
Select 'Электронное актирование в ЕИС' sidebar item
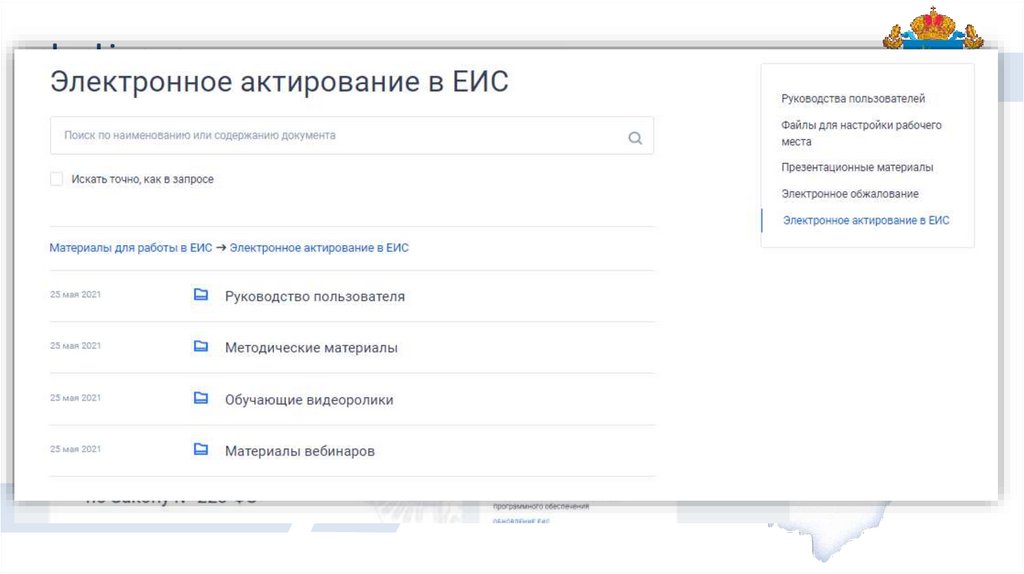[x=866, y=220]
